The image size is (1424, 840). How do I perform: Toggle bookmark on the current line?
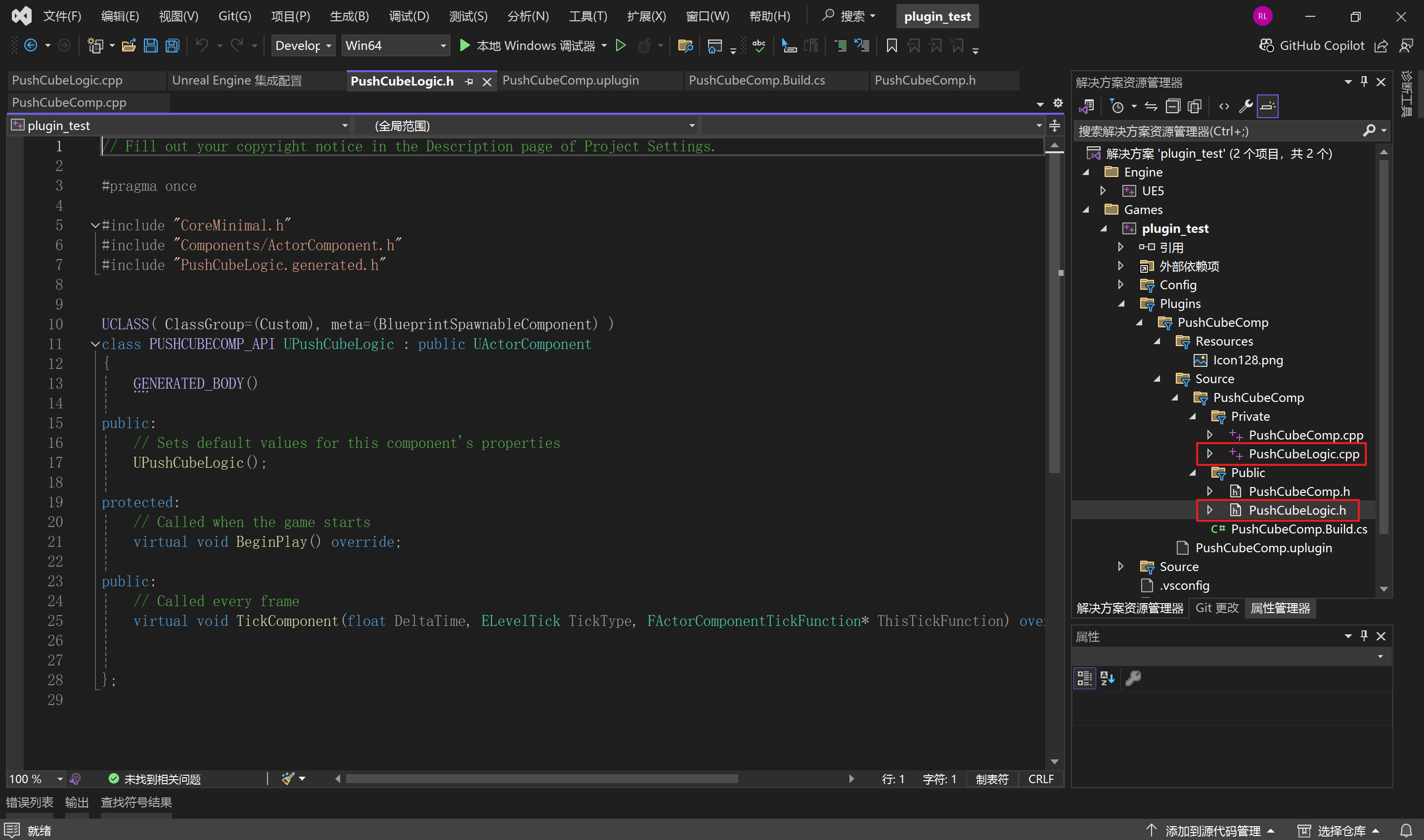tap(891, 46)
